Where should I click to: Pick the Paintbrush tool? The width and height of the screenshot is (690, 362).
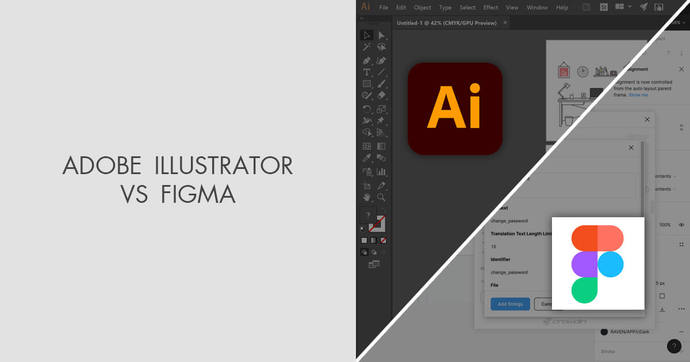coord(381,84)
